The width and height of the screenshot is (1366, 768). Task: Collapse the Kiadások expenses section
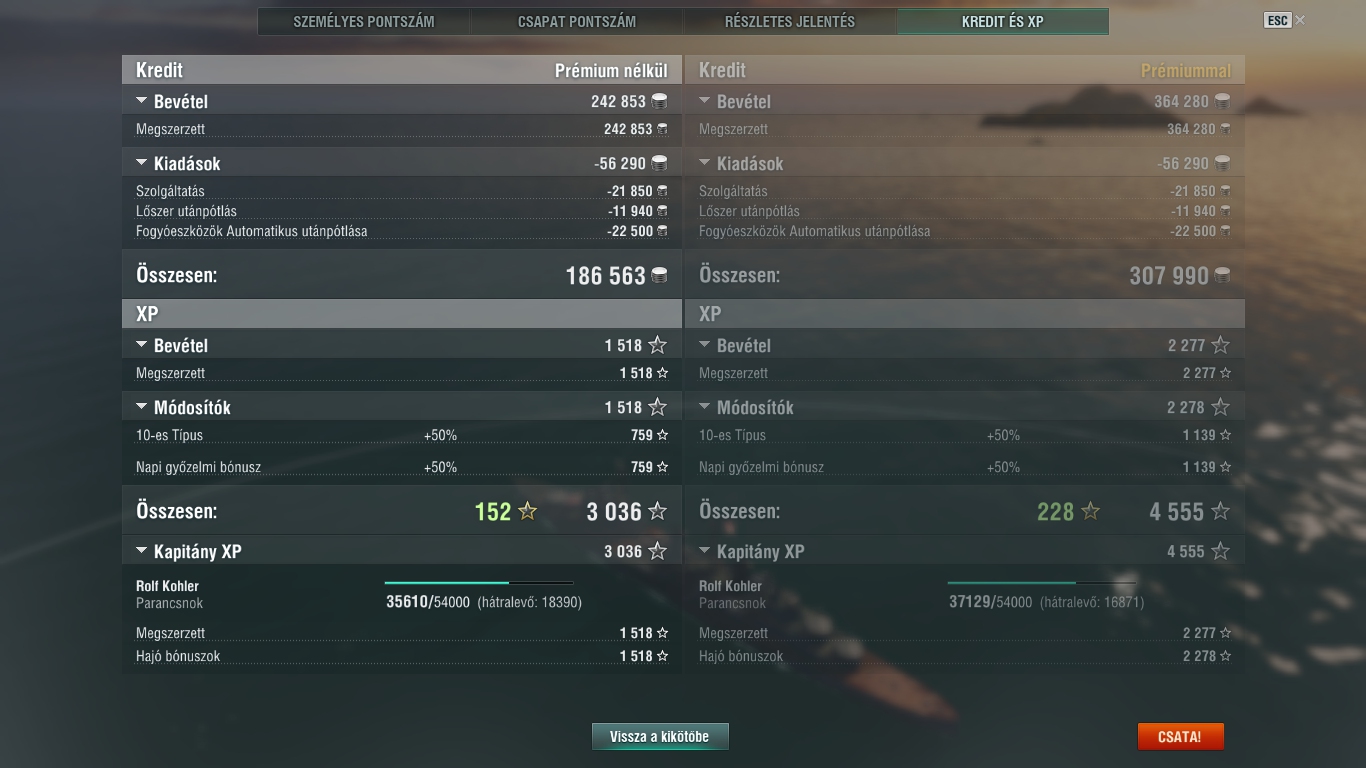click(x=141, y=163)
